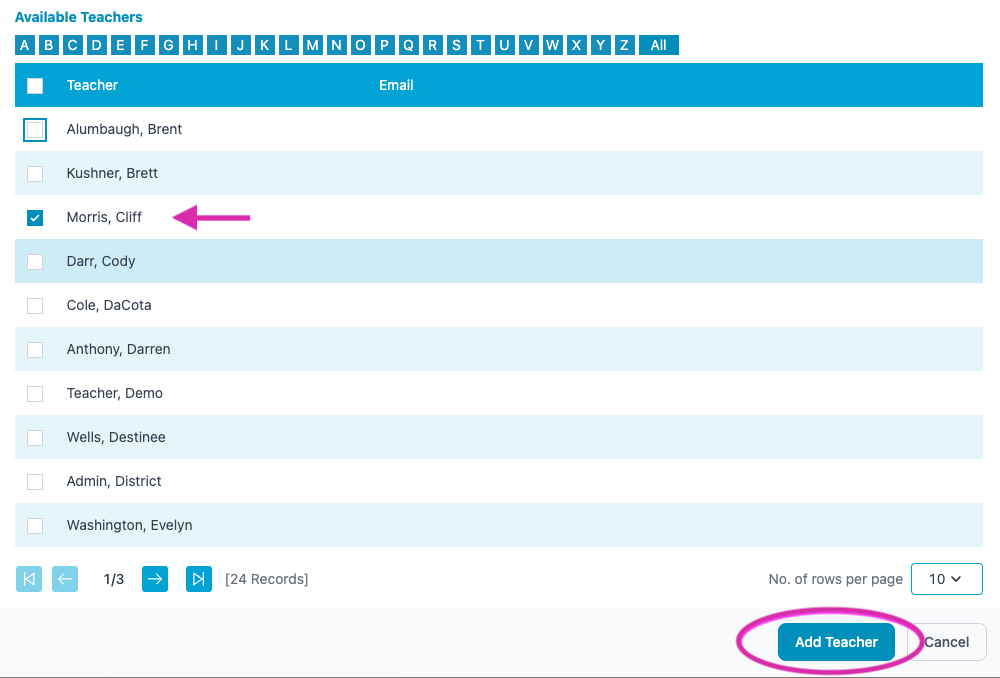
Task: Select the name Darr, Cody
Action: coord(101,262)
